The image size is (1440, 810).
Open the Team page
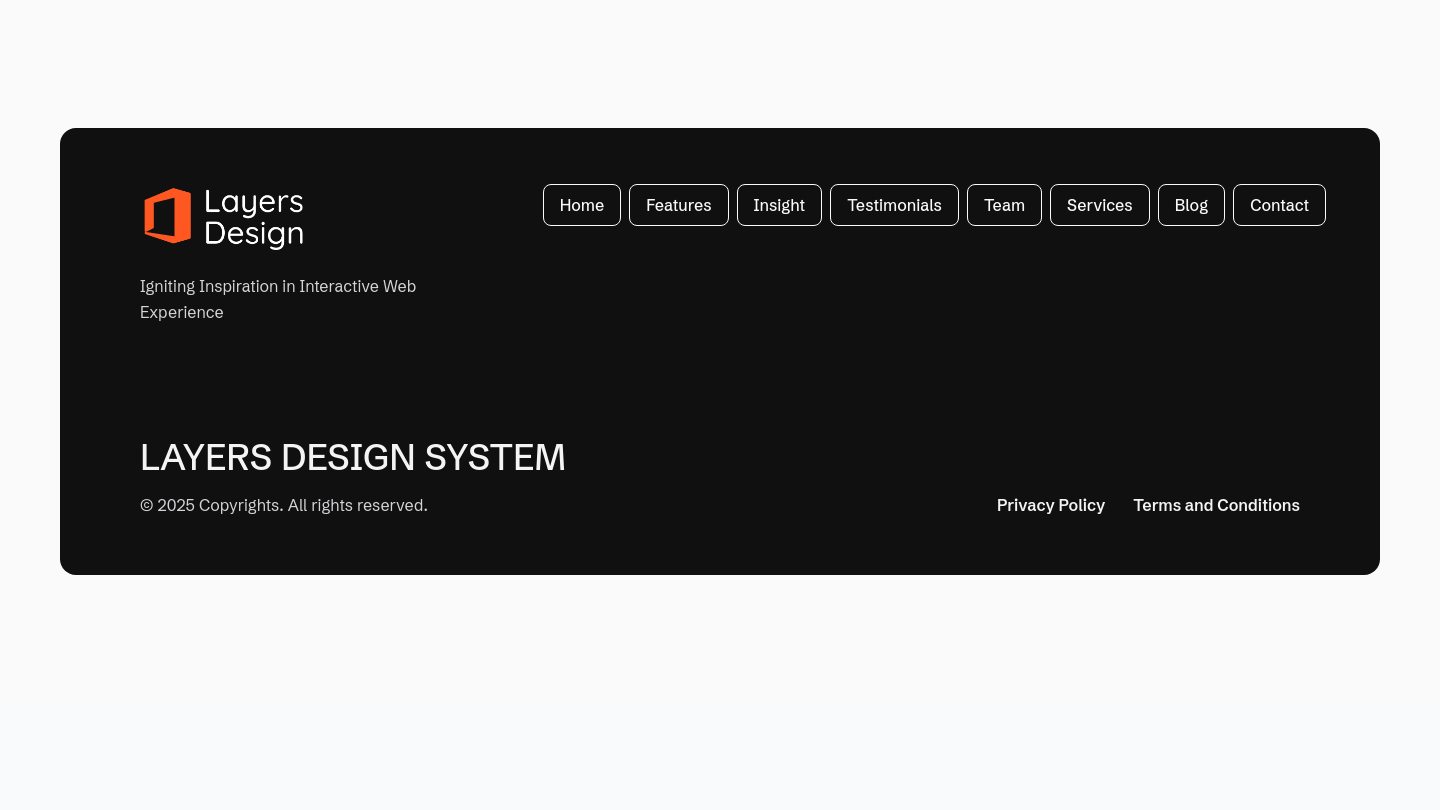1004,205
